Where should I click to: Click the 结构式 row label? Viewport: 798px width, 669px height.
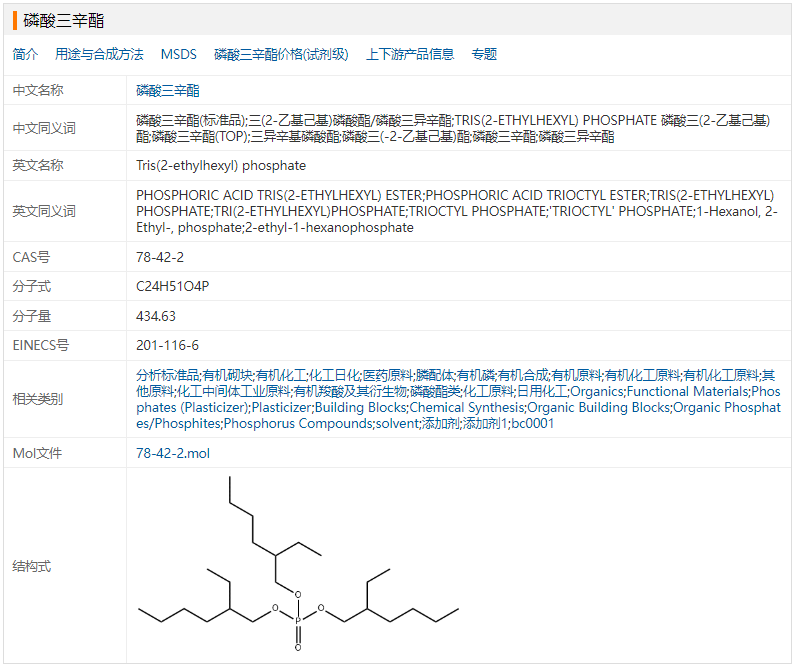[x=32, y=566]
